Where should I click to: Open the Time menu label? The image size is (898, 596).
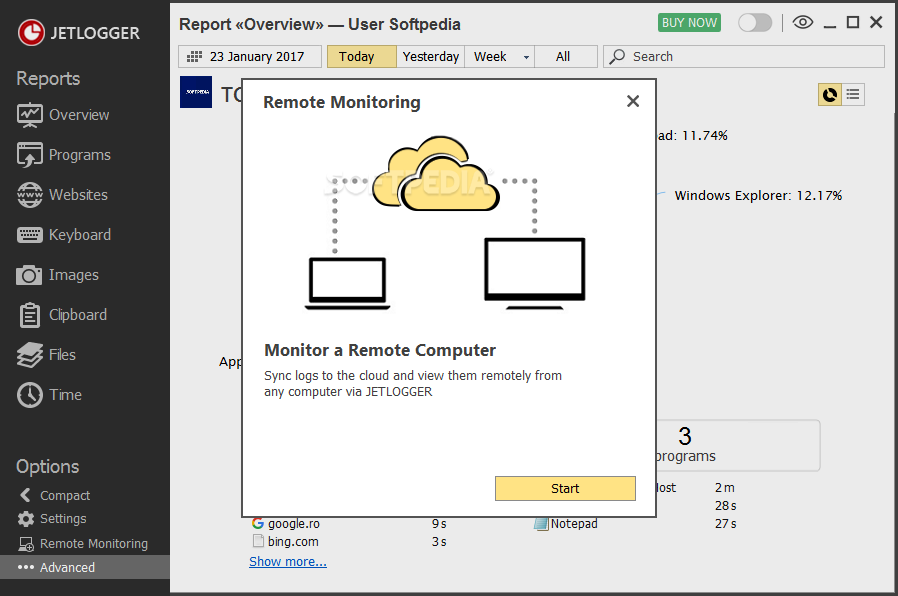65,395
